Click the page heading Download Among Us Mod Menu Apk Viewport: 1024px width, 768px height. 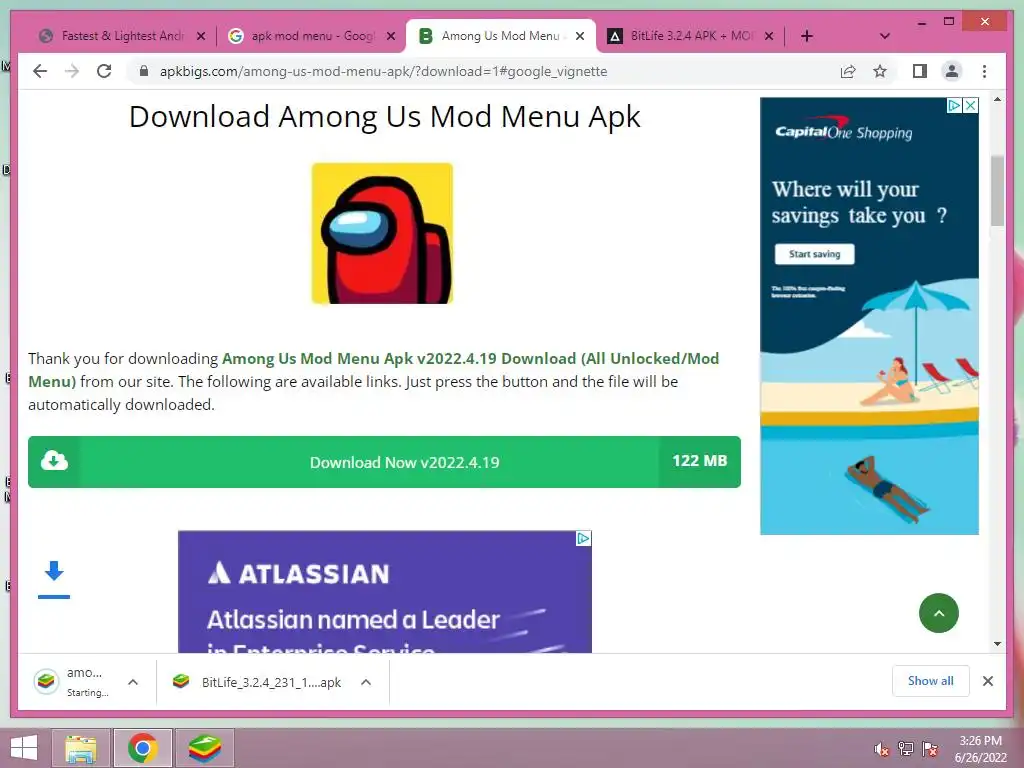click(385, 118)
